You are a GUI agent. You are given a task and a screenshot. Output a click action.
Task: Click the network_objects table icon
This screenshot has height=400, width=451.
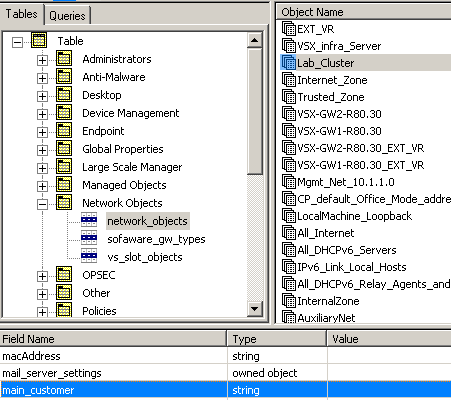click(89, 220)
